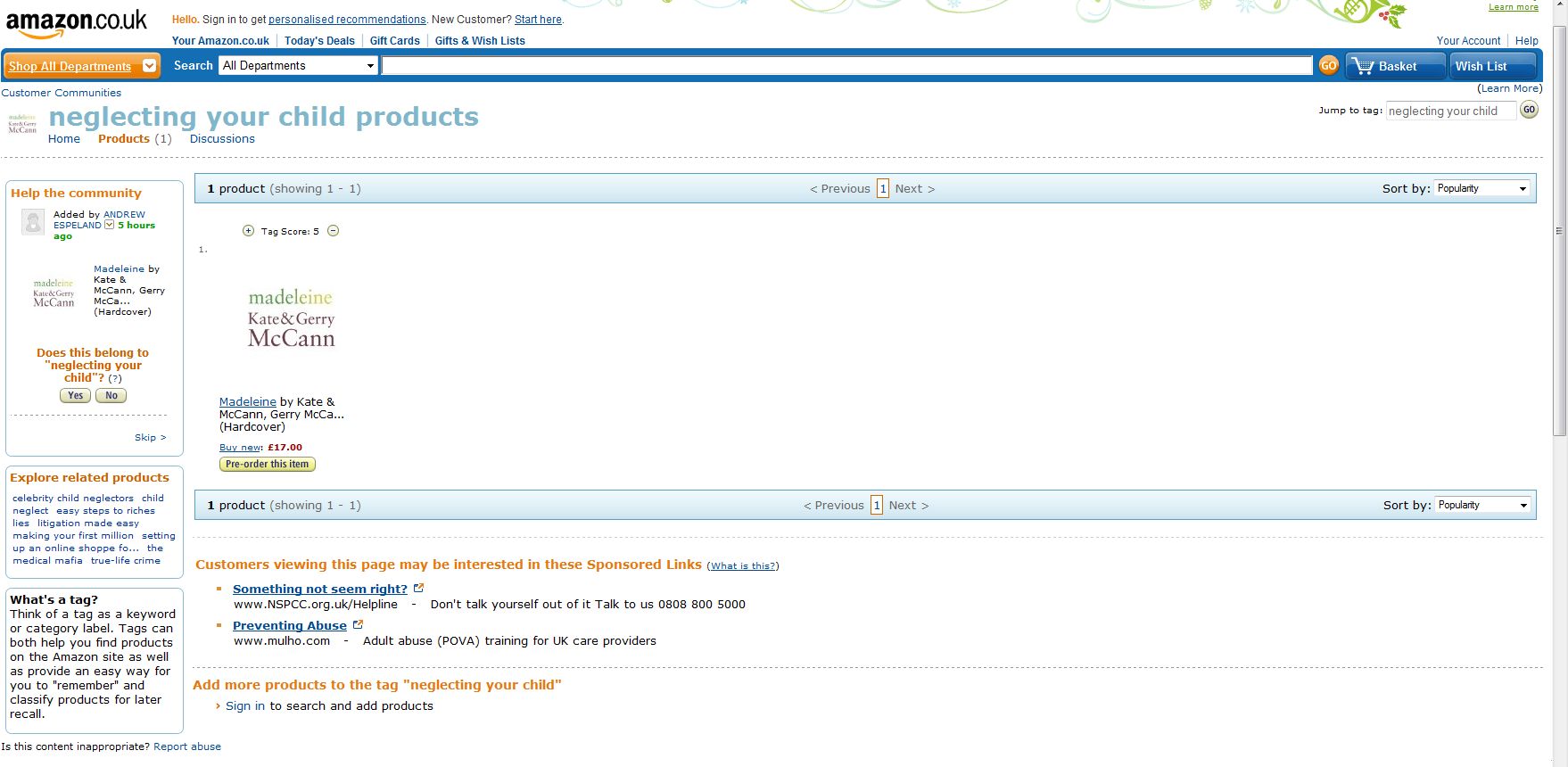Click the plus icon to raise tag score
The image size is (1568, 767).
point(248,231)
